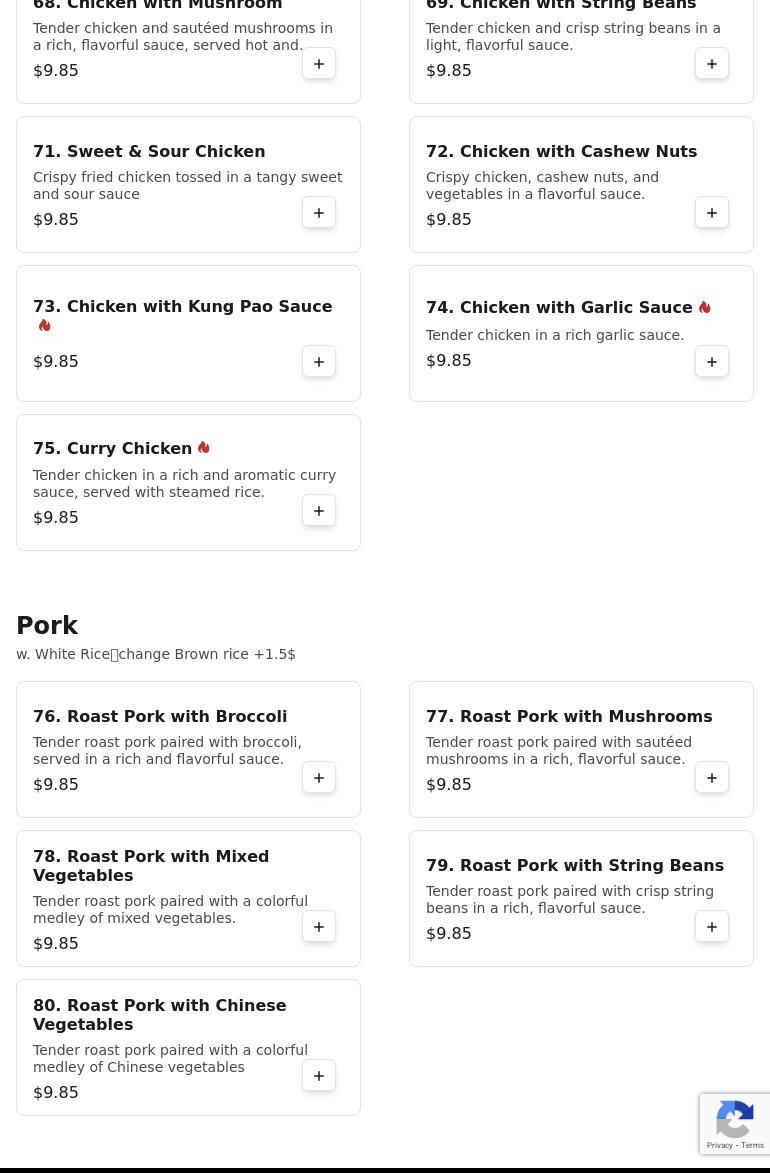Add Roast Pork with Chinese Vegetables
Screen dimensions: 770x1173
pyautogui.click(x=319, y=1076)
